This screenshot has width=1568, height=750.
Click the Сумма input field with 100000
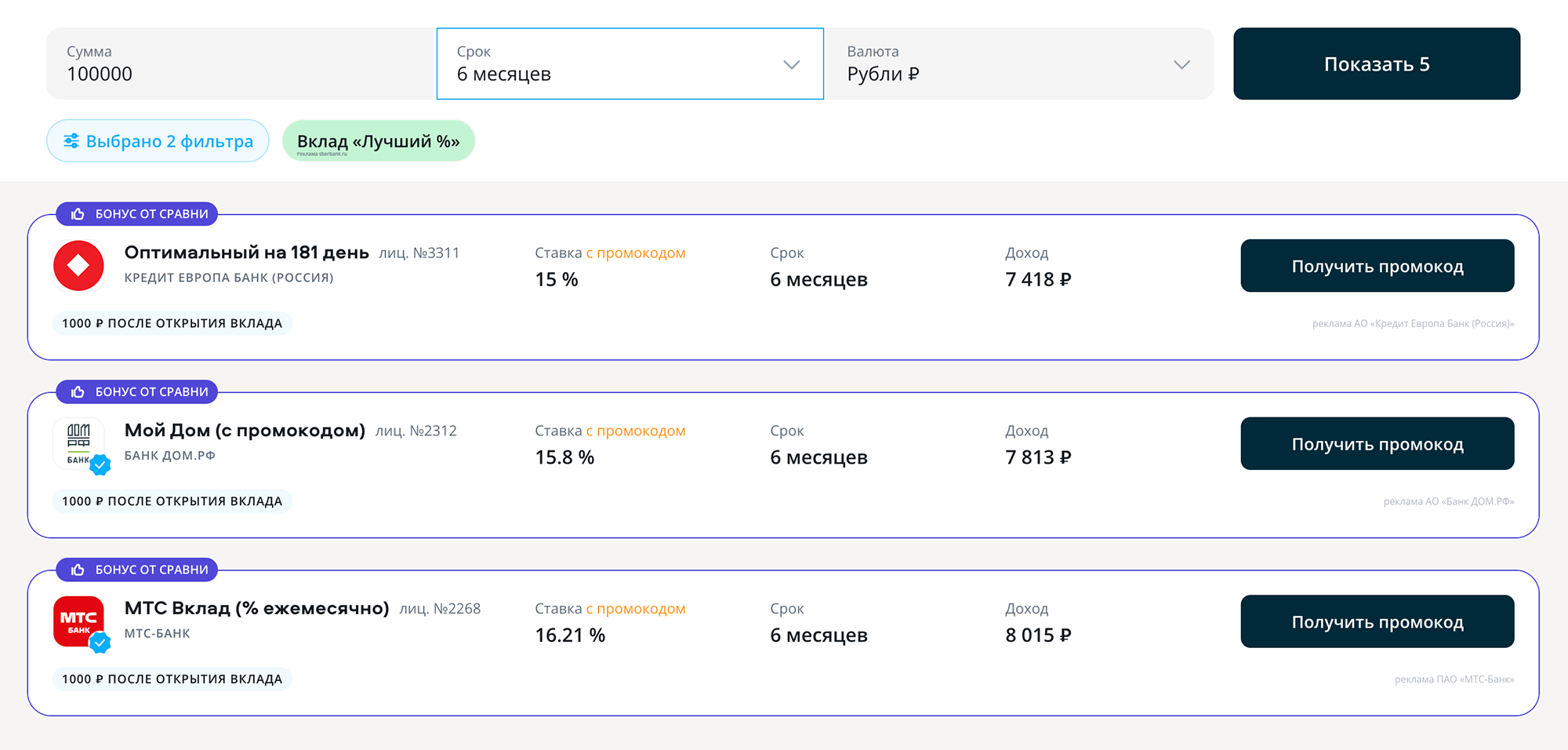(241, 64)
